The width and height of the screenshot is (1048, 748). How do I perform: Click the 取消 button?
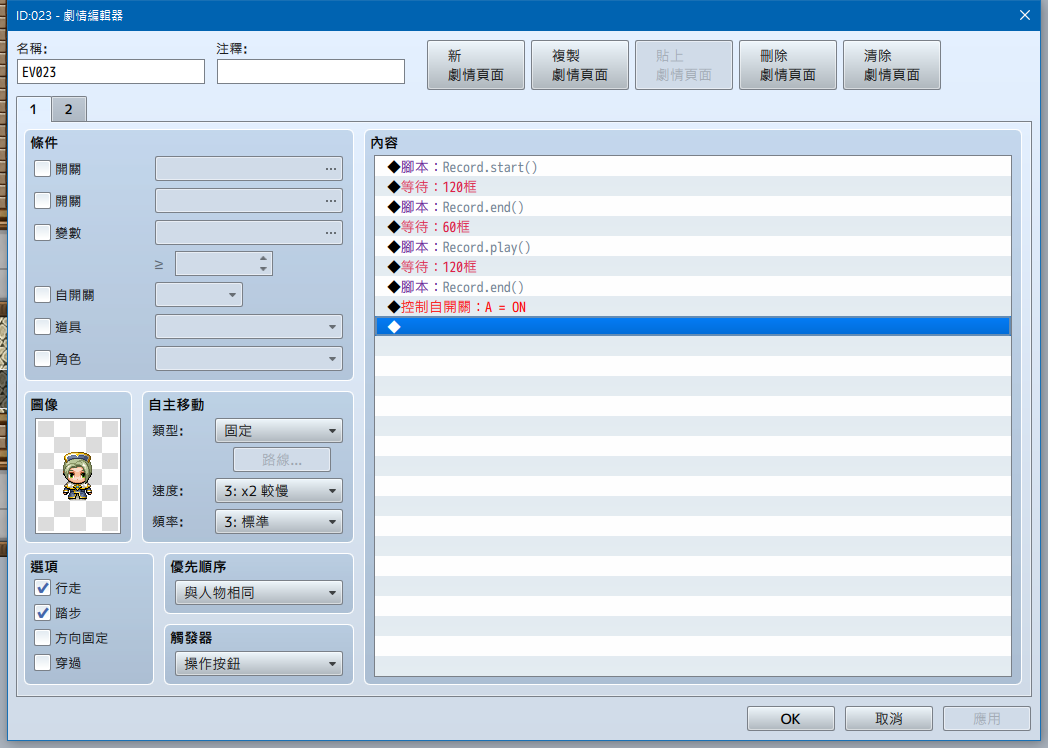888,719
